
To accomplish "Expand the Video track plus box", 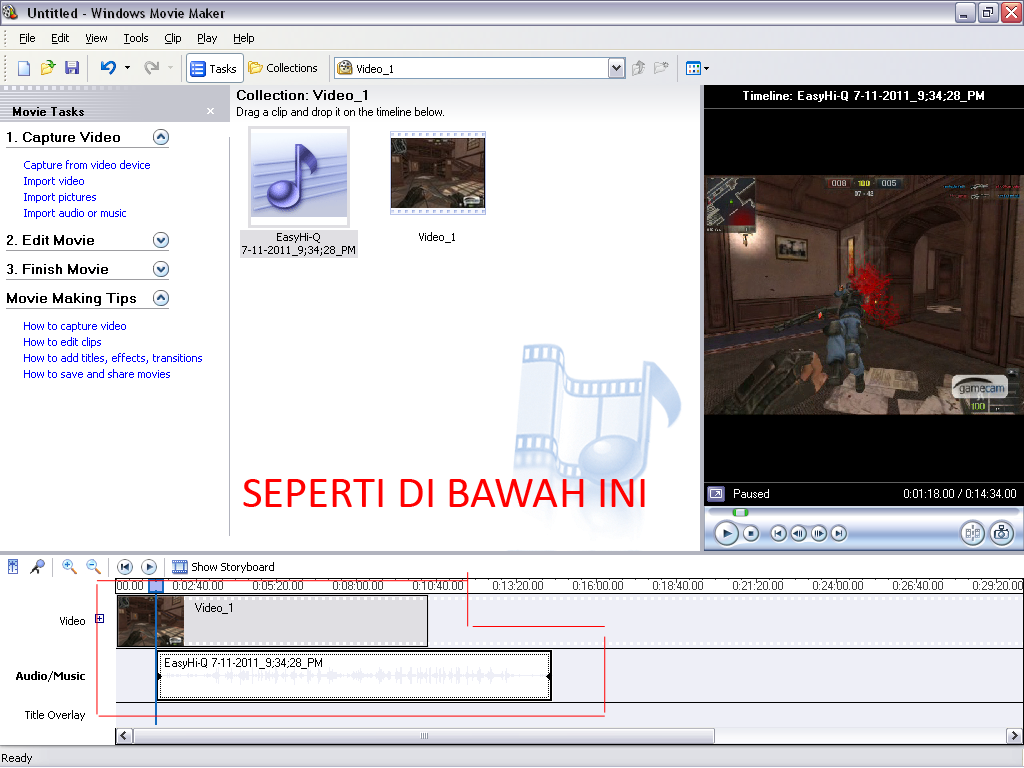I will (x=99, y=618).
